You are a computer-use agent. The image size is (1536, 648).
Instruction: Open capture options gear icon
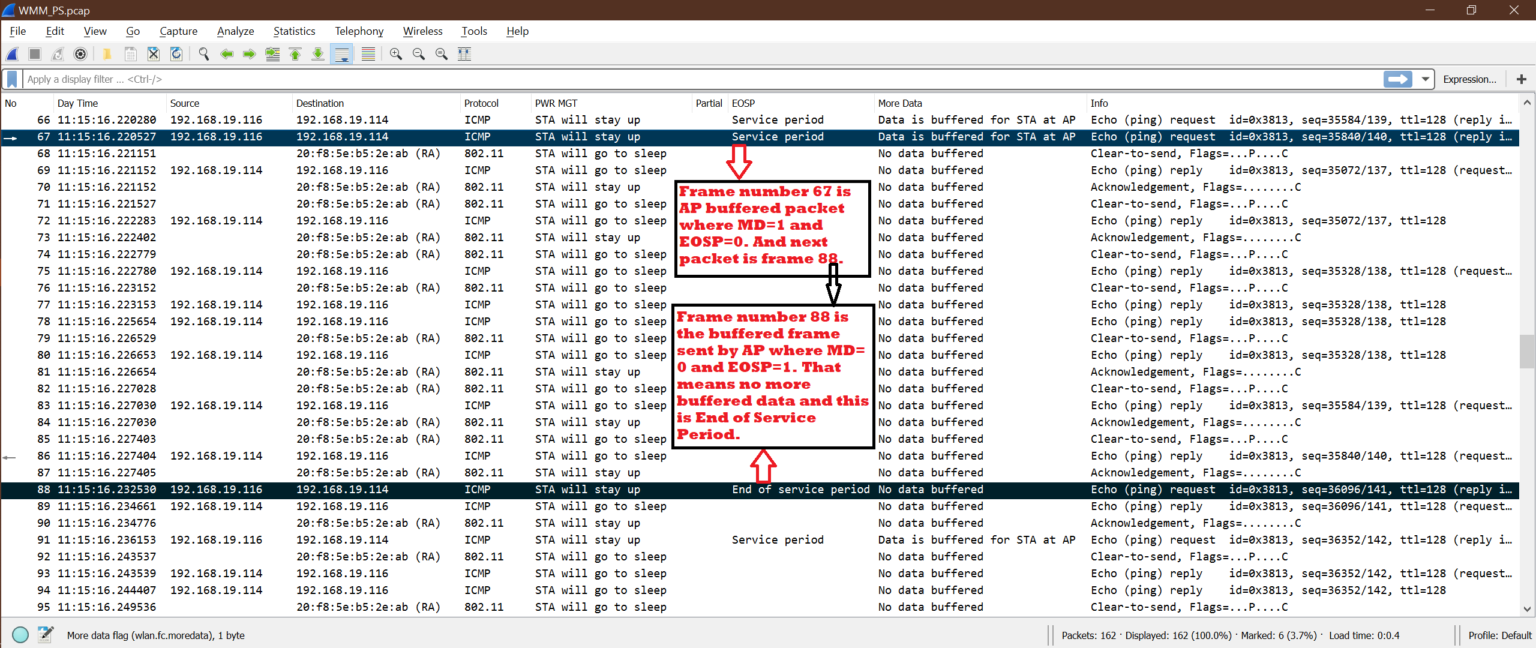81,54
